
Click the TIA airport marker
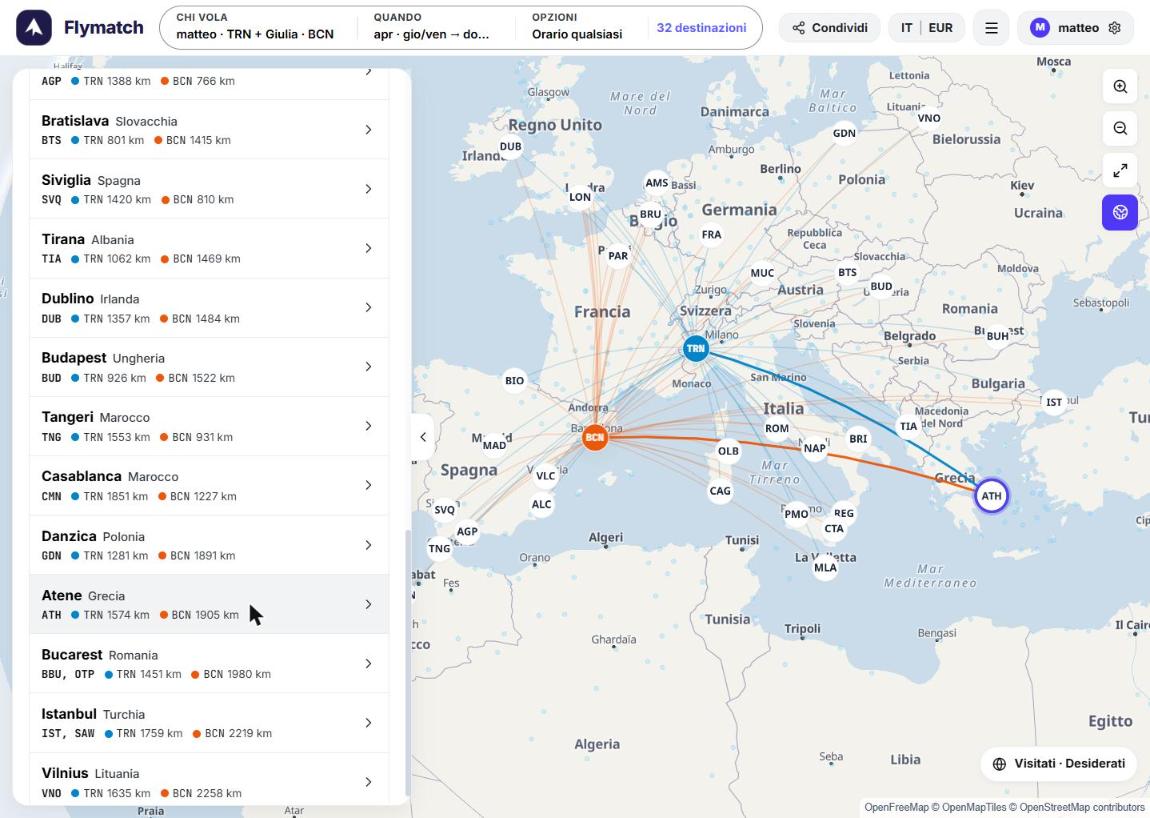[909, 426]
